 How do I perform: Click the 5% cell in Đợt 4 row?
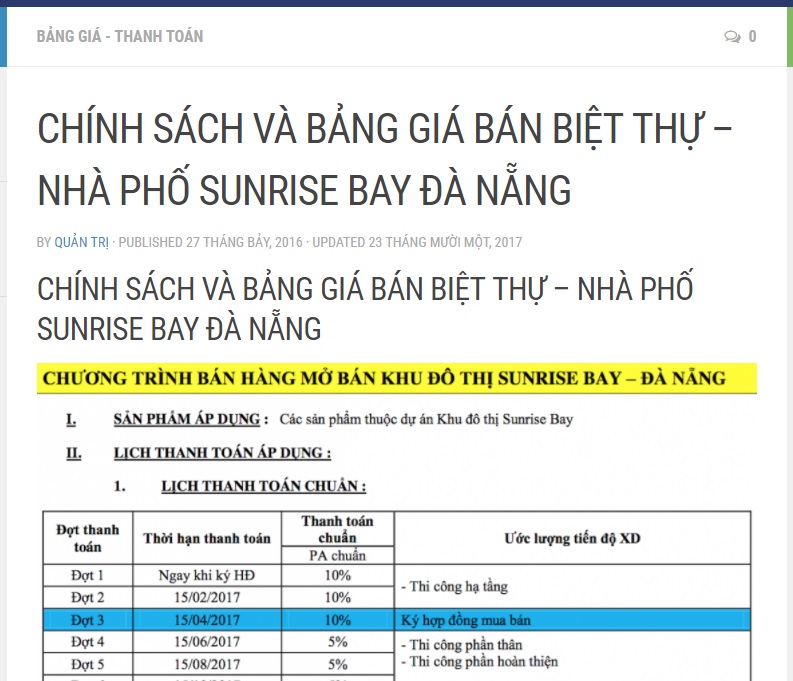[337, 642]
